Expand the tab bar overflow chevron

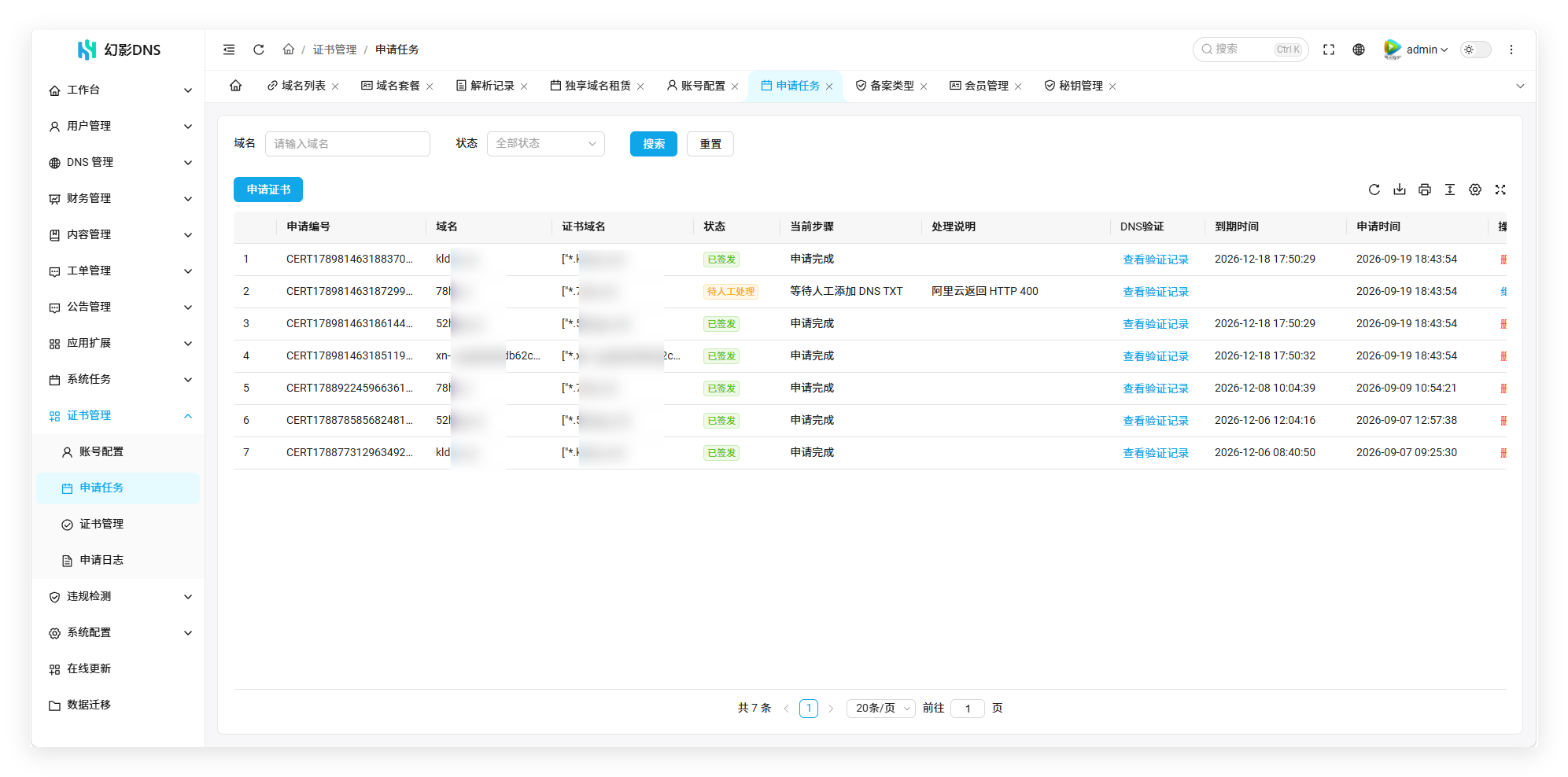click(x=1520, y=86)
